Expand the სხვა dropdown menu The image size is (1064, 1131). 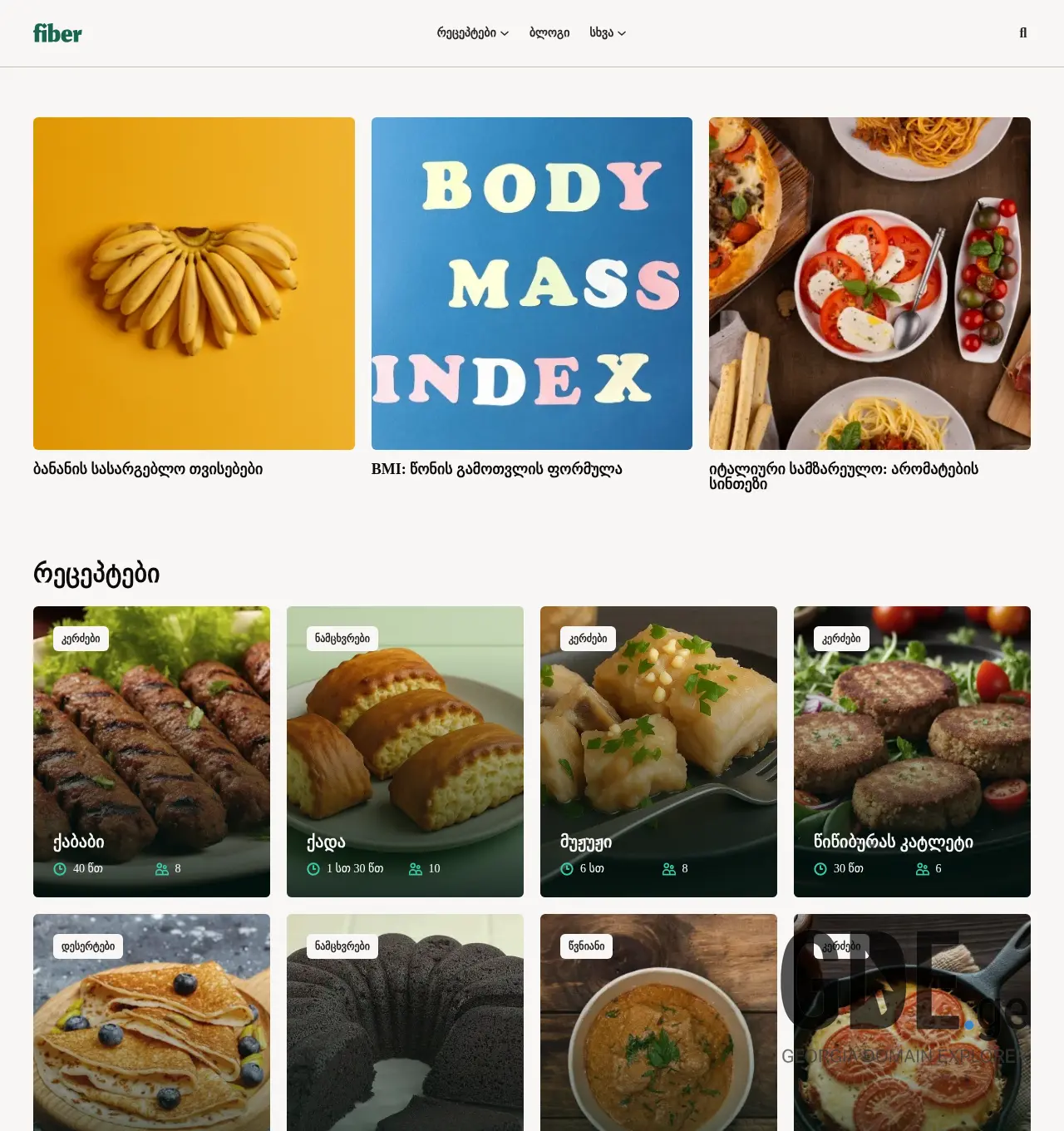click(x=607, y=33)
